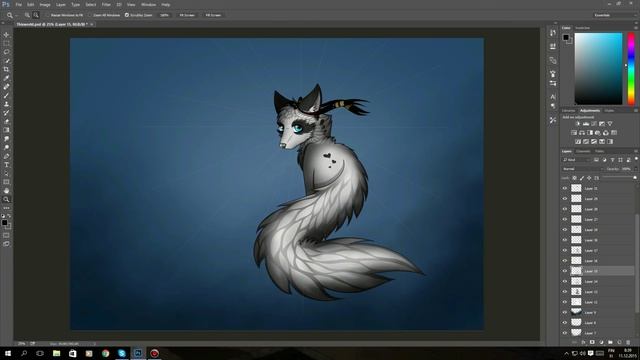Click the Zoom In mode icon in options bar

tap(27, 15)
